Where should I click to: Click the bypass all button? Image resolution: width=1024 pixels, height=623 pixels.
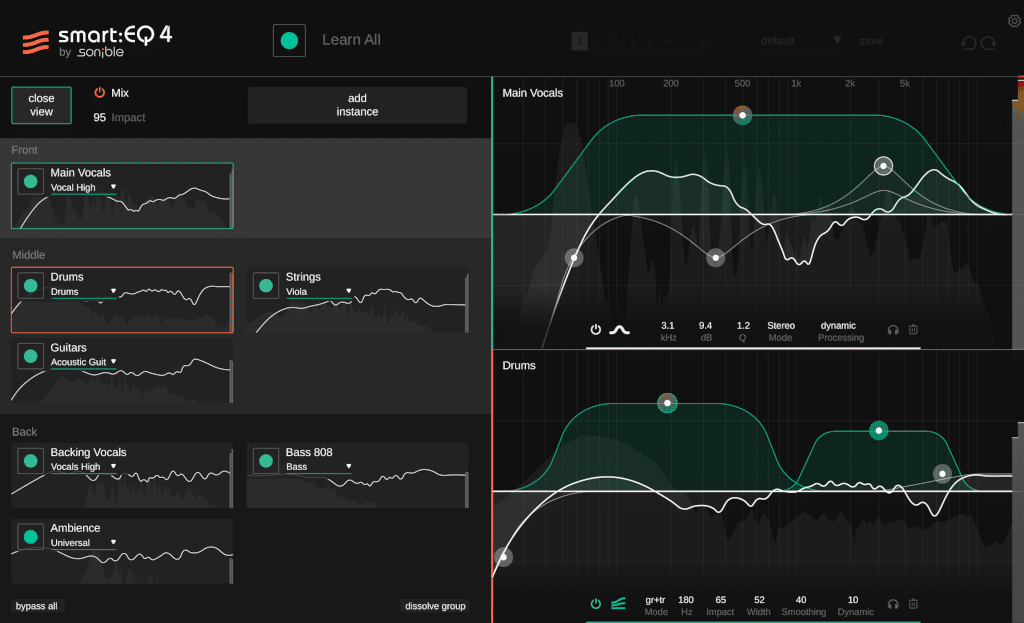tap(36, 606)
